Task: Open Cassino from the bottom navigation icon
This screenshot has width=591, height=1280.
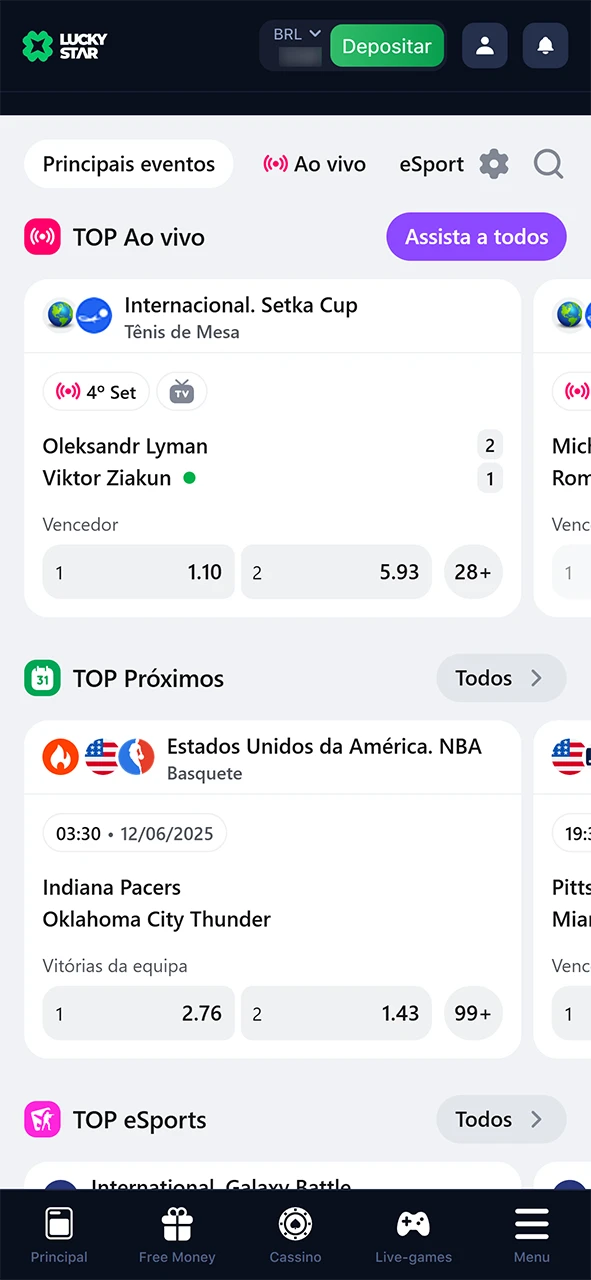Action: [x=295, y=1223]
